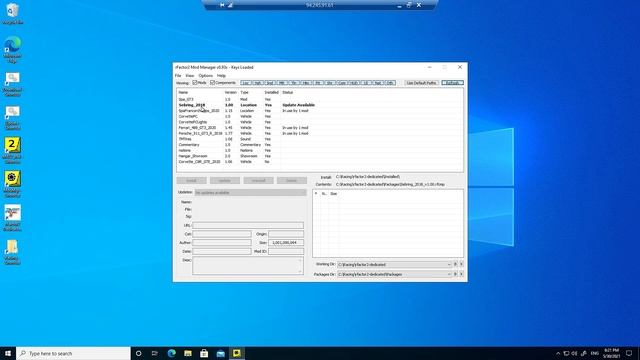
Task: Uncheck the Mods viewing checkbox
Action: [x=195, y=83]
